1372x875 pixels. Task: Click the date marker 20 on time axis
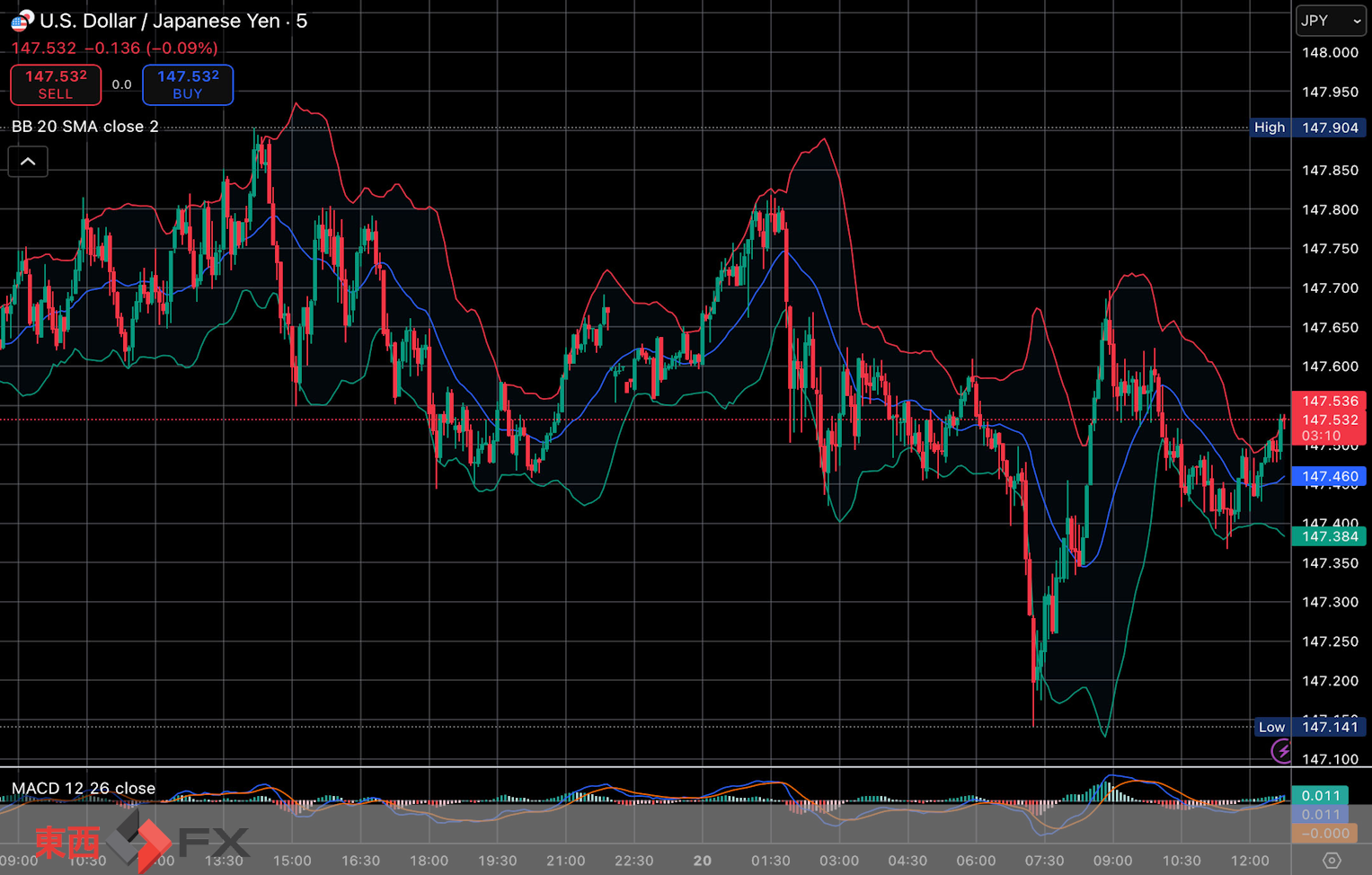702,861
